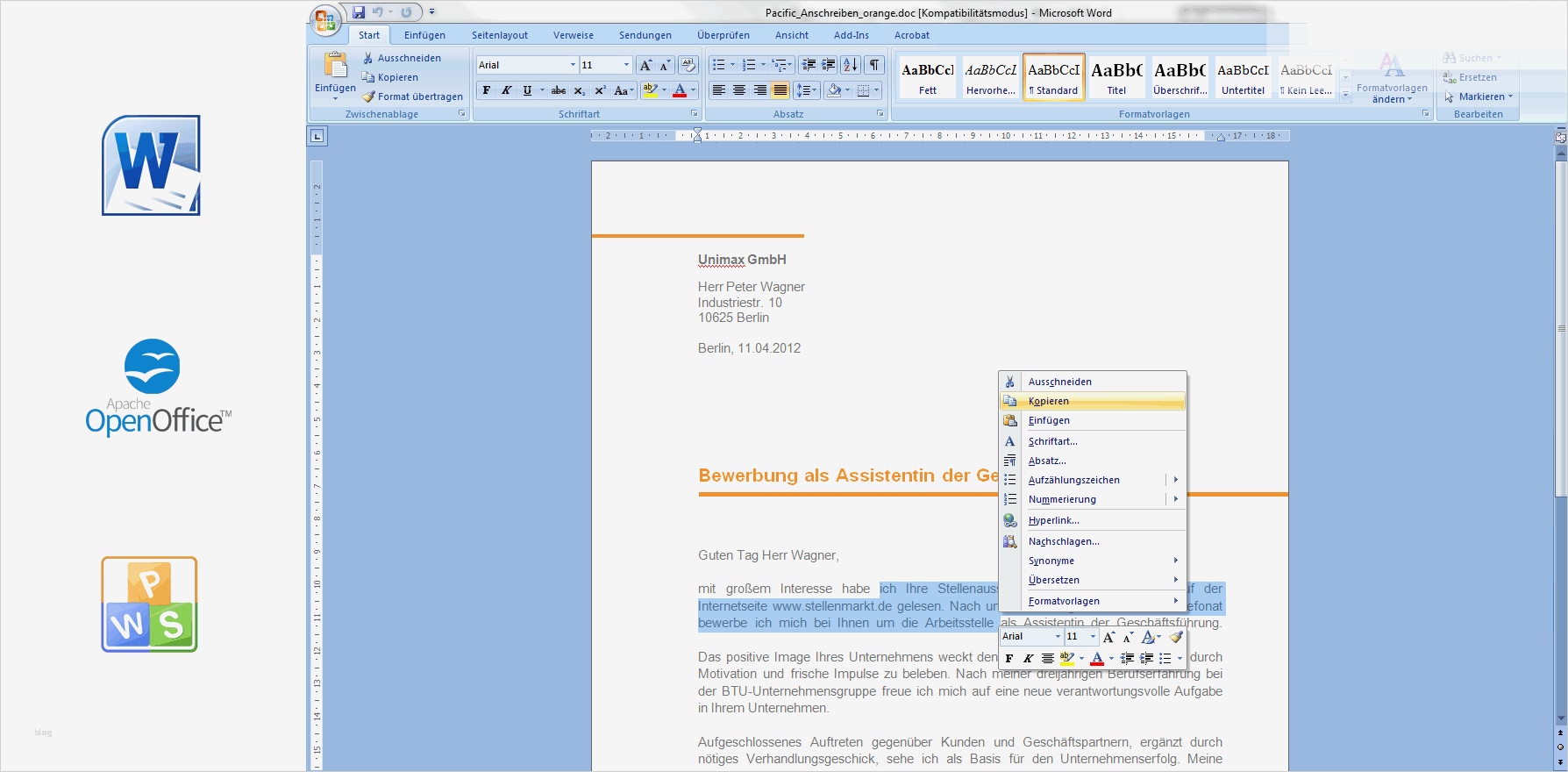The image size is (1568, 772).
Task: Click the Office button in the top-left corner
Action: coord(324,20)
